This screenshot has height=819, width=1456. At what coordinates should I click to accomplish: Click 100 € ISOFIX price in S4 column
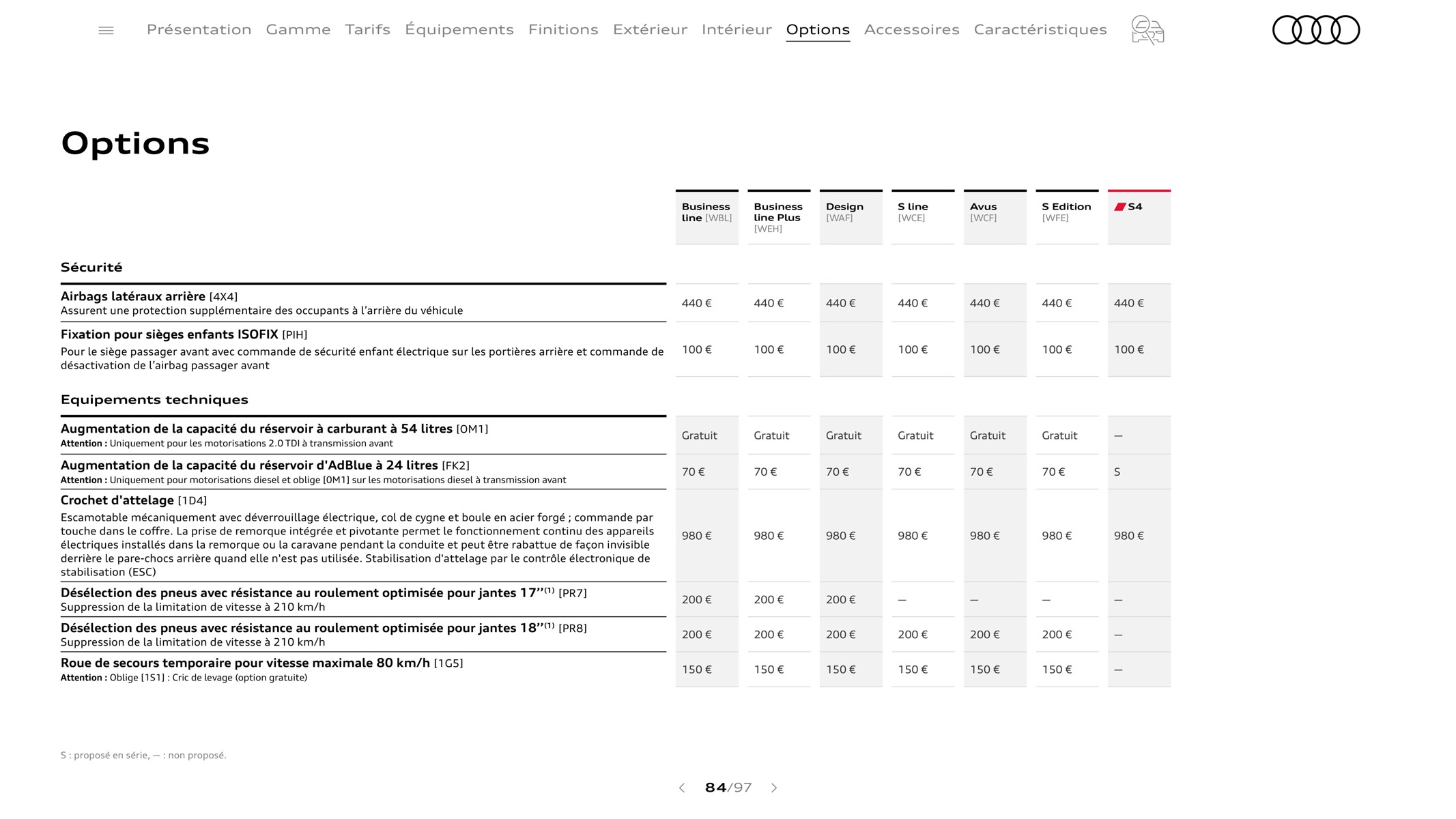[x=1129, y=349]
